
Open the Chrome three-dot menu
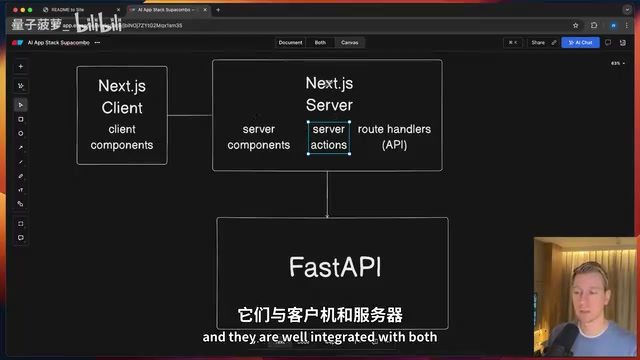[627, 25]
